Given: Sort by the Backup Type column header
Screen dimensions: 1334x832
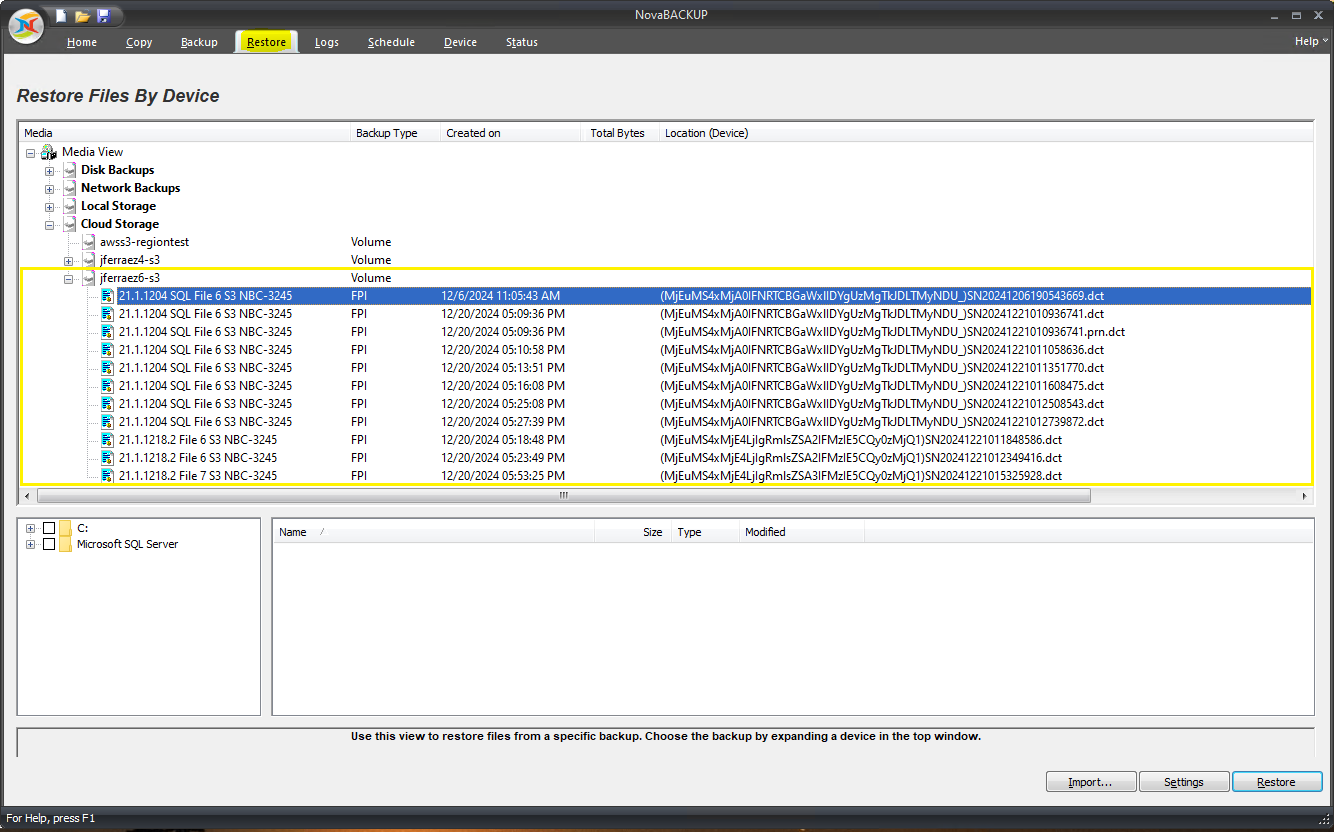Looking at the screenshot, I should [396, 133].
